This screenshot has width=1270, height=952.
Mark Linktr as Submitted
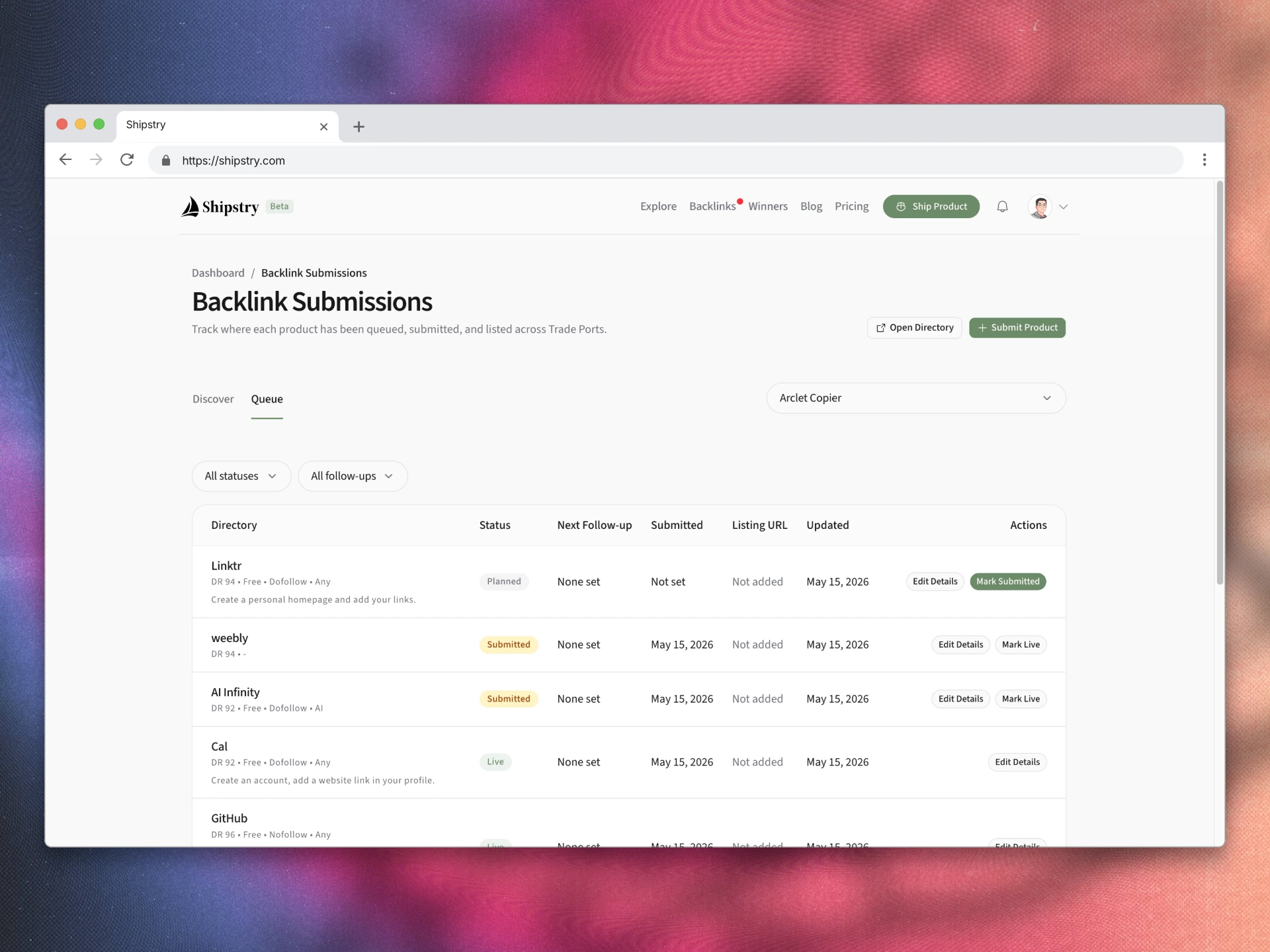pos(1008,582)
